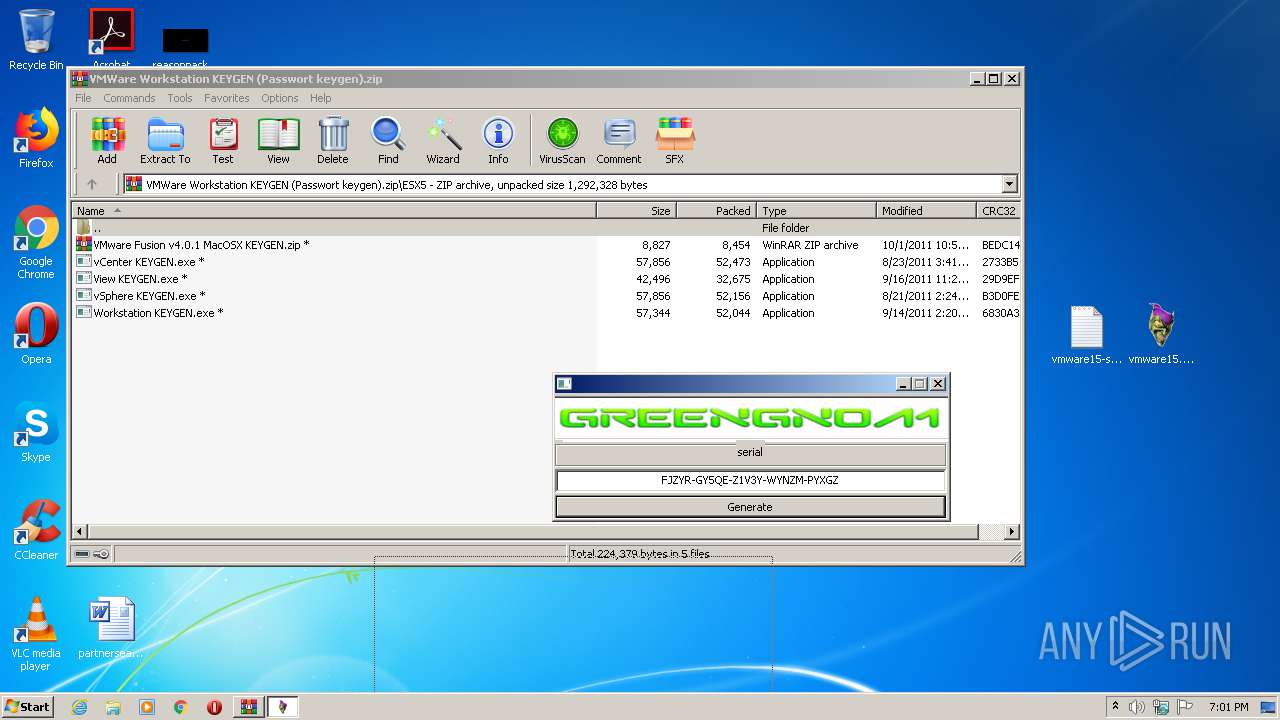Expand the archive path dropdown
The width and height of the screenshot is (1280, 720).
pyautogui.click(x=1009, y=184)
